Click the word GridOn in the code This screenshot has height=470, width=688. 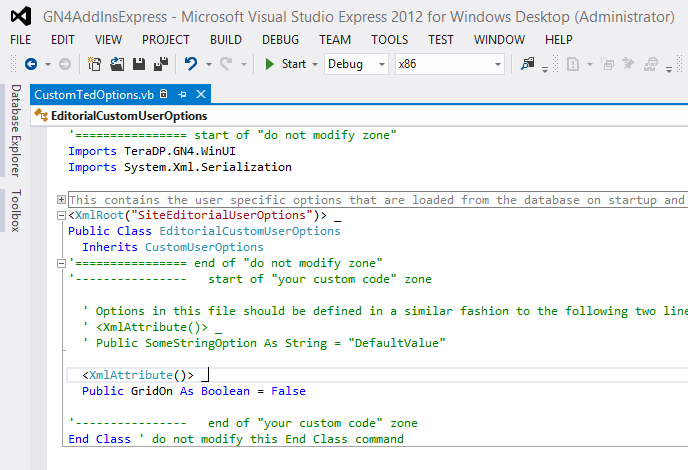pos(152,391)
